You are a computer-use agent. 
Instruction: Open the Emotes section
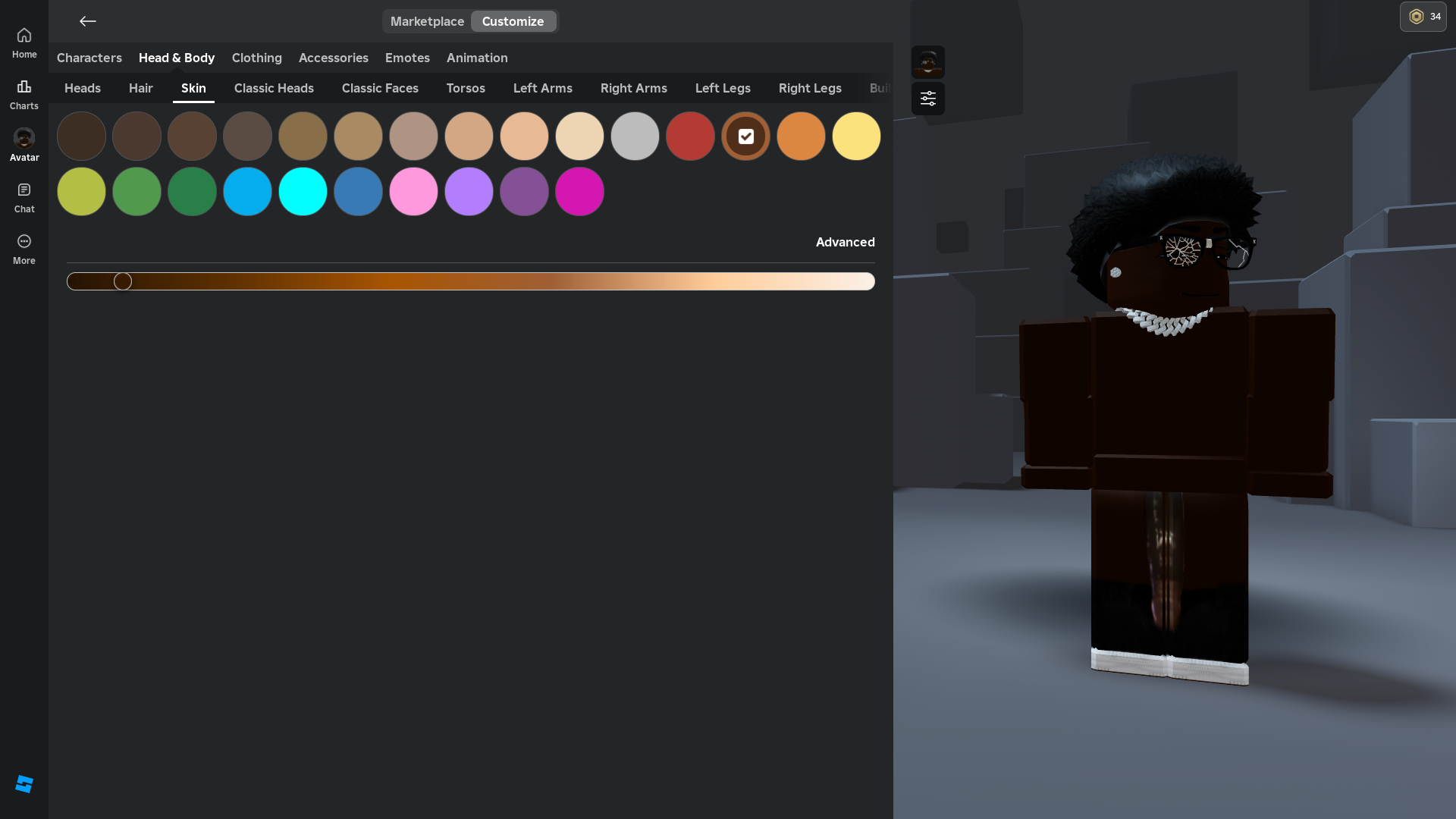click(x=407, y=58)
